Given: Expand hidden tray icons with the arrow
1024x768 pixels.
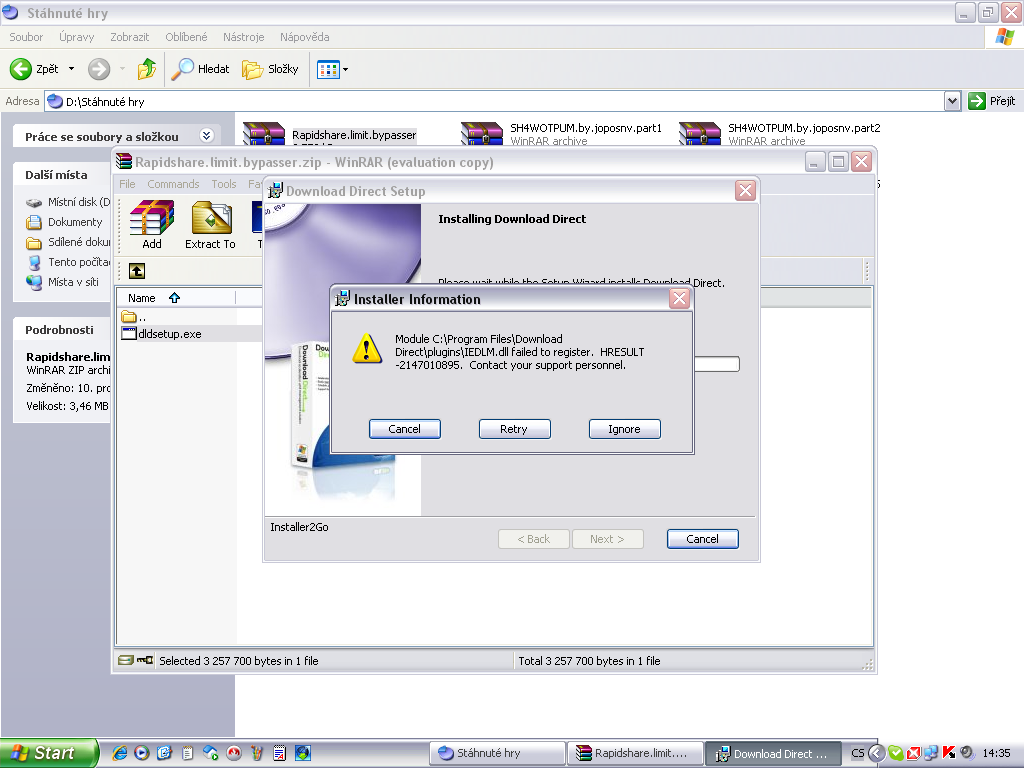Looking at the screenshot, I should pyautogui.click(x=877, y=753).
